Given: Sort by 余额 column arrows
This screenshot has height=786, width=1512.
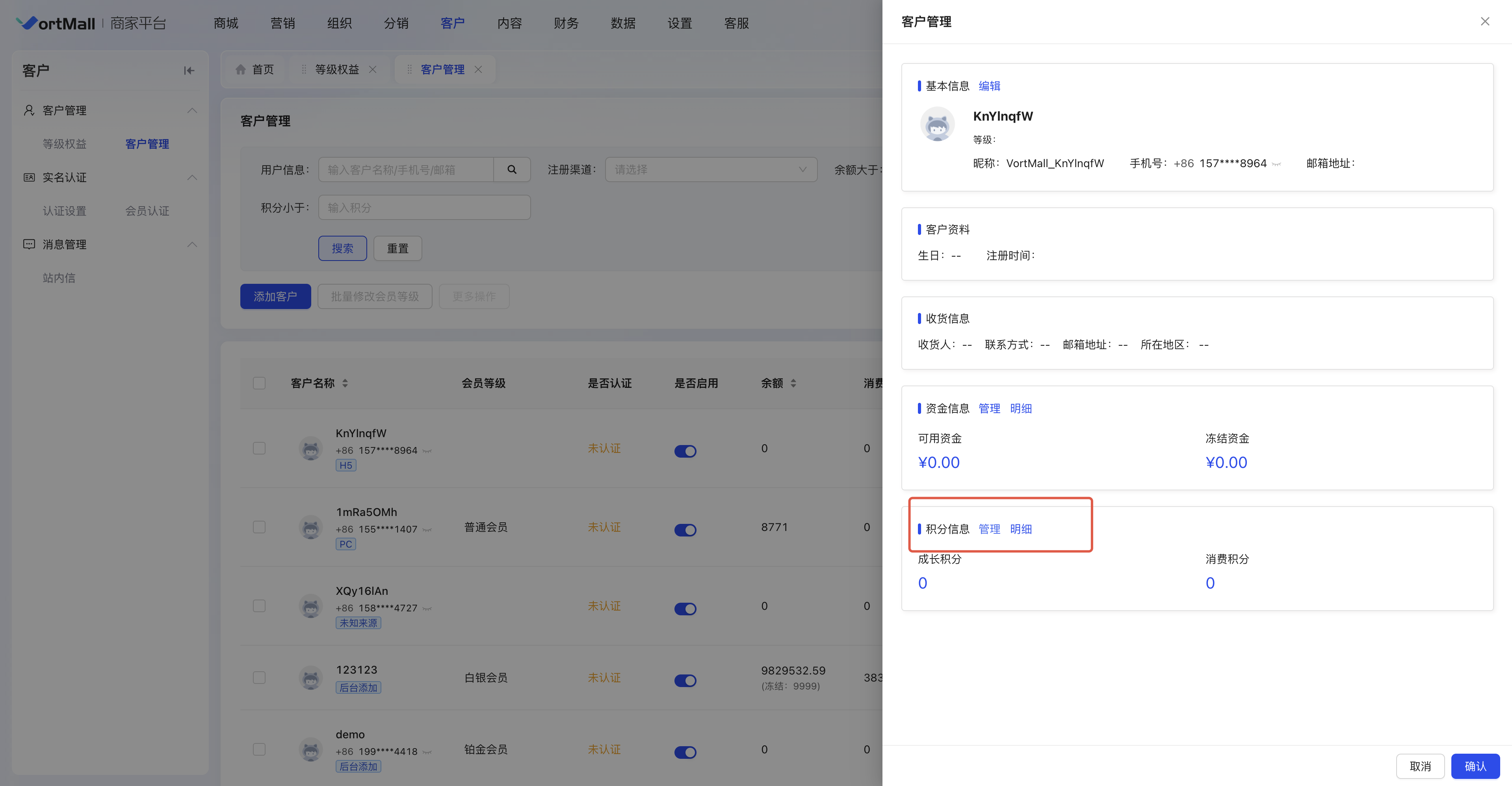Looking at the screenshot, I should [793, 383].
